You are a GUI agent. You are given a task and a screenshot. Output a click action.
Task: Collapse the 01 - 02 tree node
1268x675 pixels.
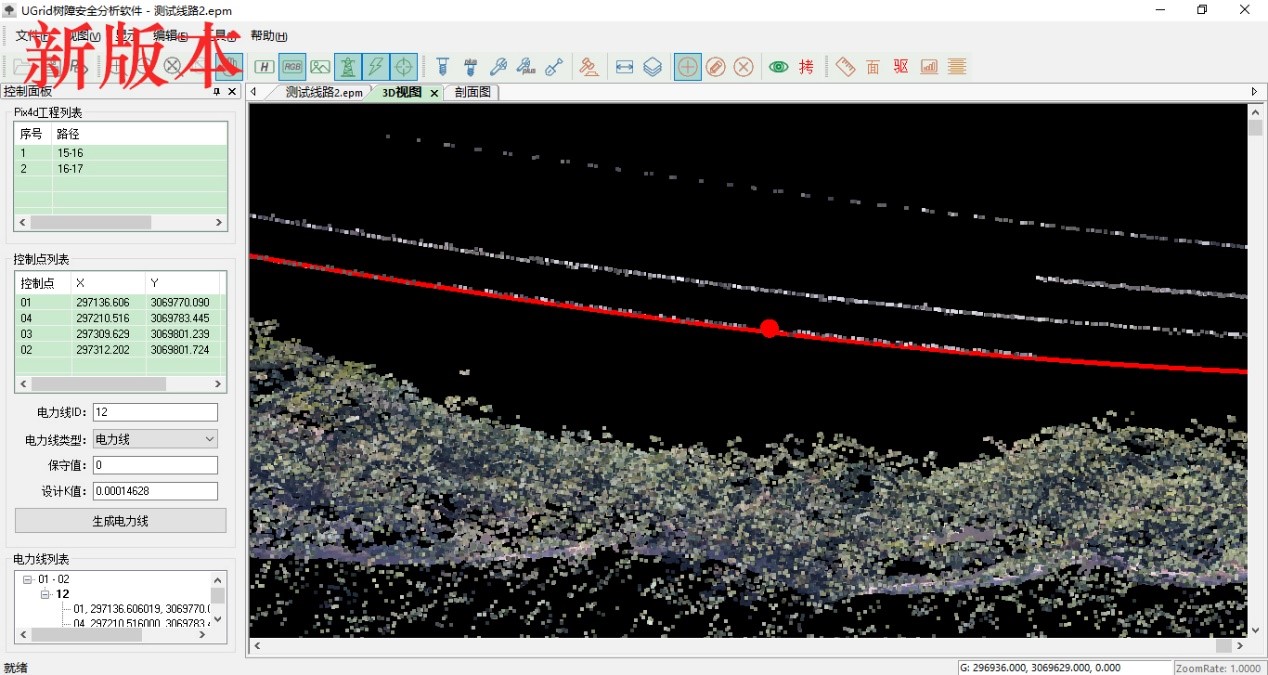tap(27, 580)
